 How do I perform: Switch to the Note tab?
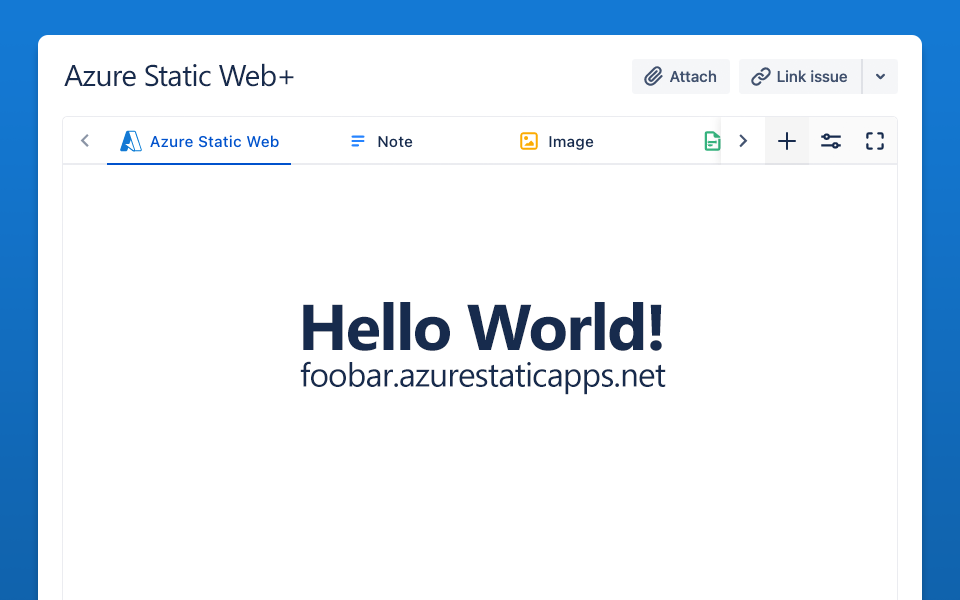coord(381,141)
